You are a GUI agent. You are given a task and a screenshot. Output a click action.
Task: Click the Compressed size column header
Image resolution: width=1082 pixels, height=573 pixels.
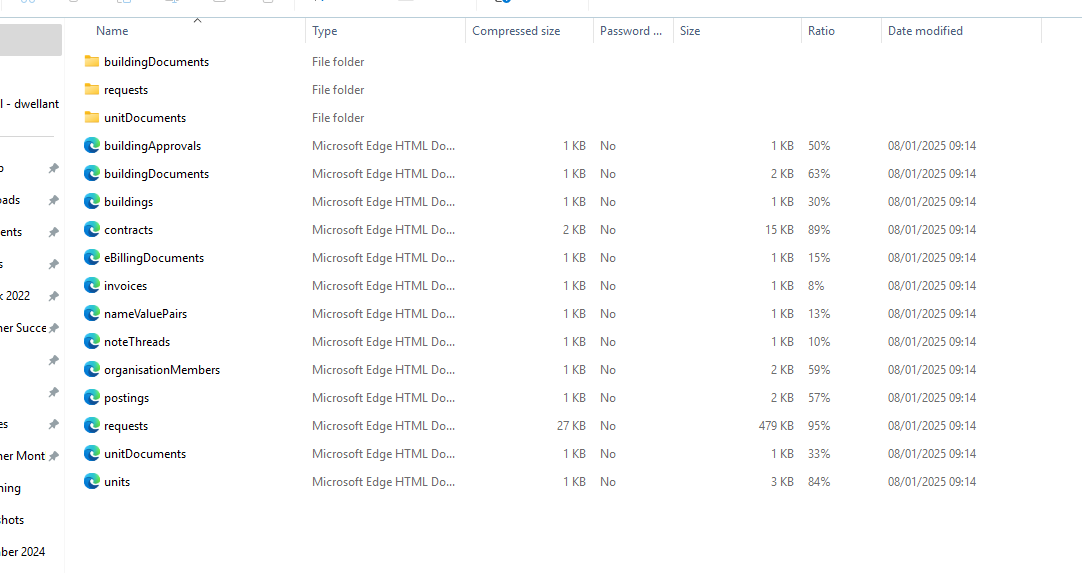click(x=516, y=31)
